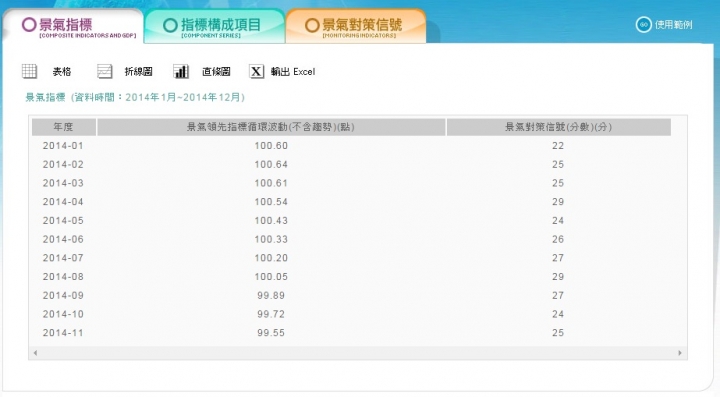Screen dimensions: 720x397
Task: Click the table grid icon
Action: coord(29,71)
